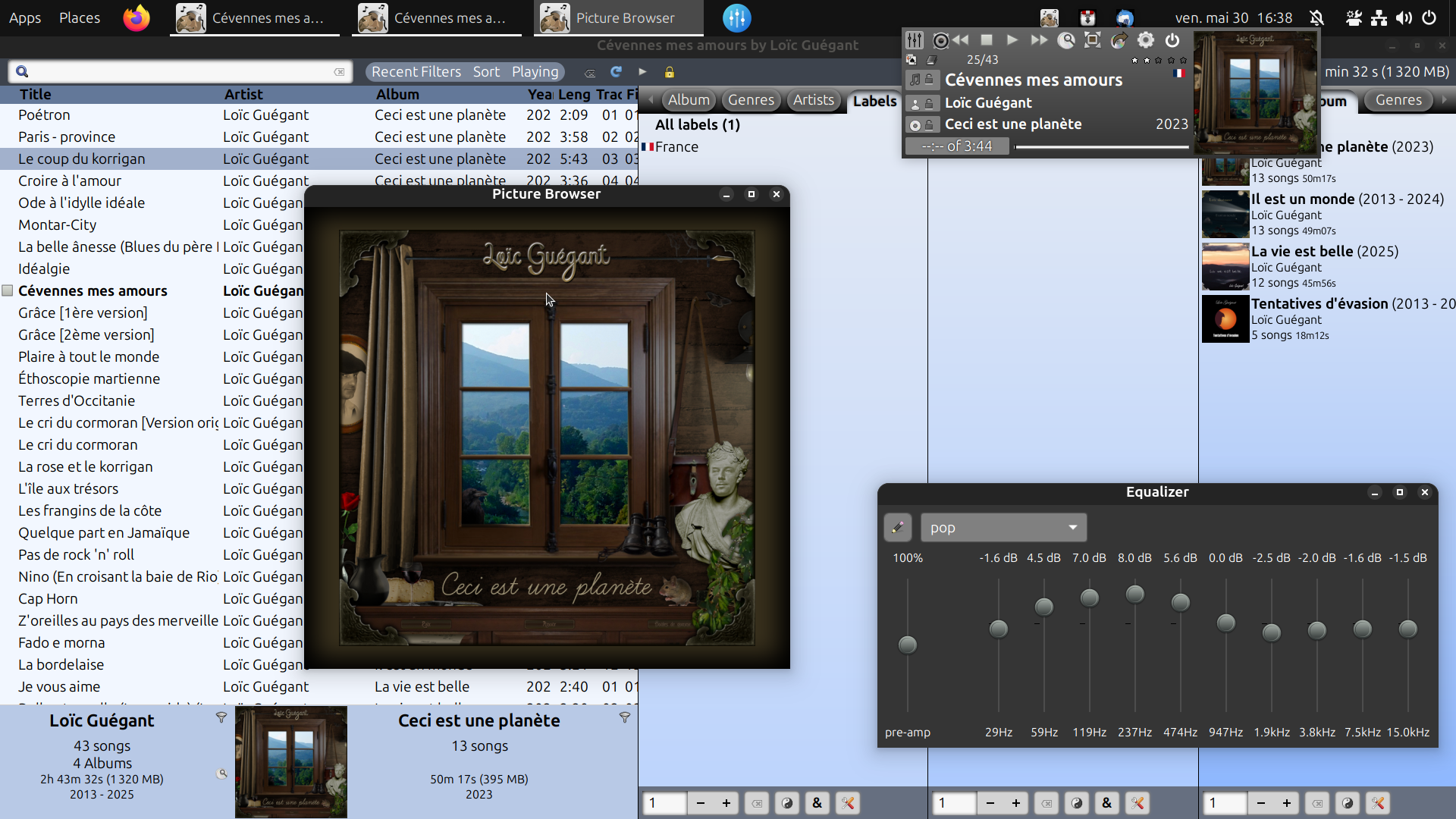Click the left tab-scroll arrow before the Album tab
Screen dimensions: 1456x819
(x=651, y=99)
